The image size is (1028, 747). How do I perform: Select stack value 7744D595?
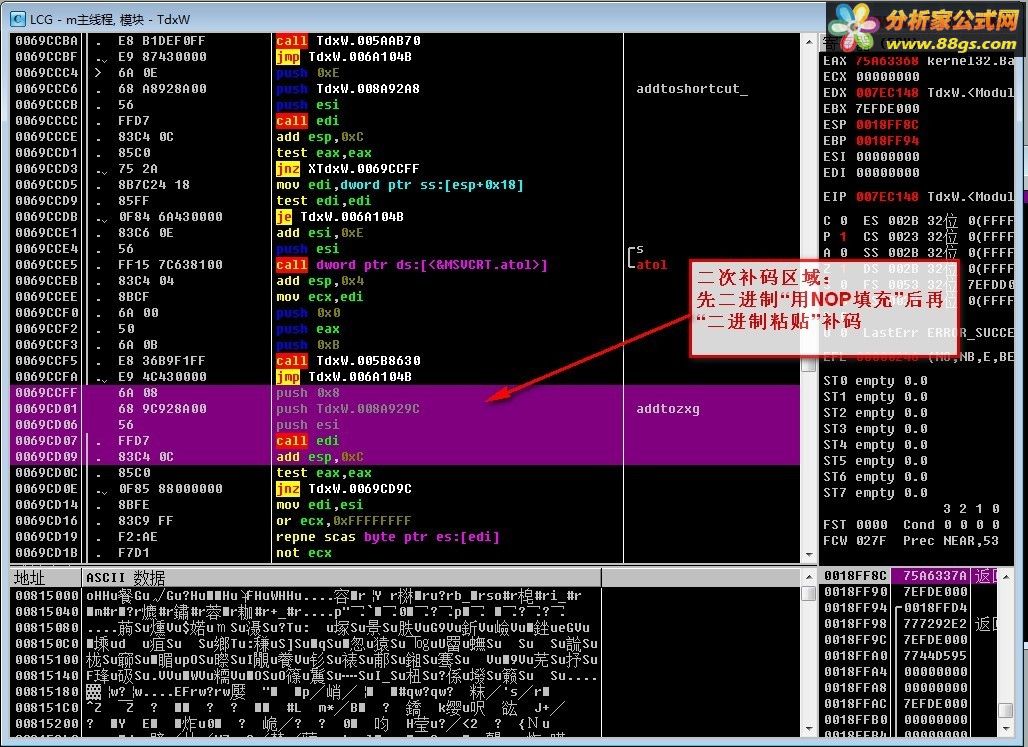(936, 656)
